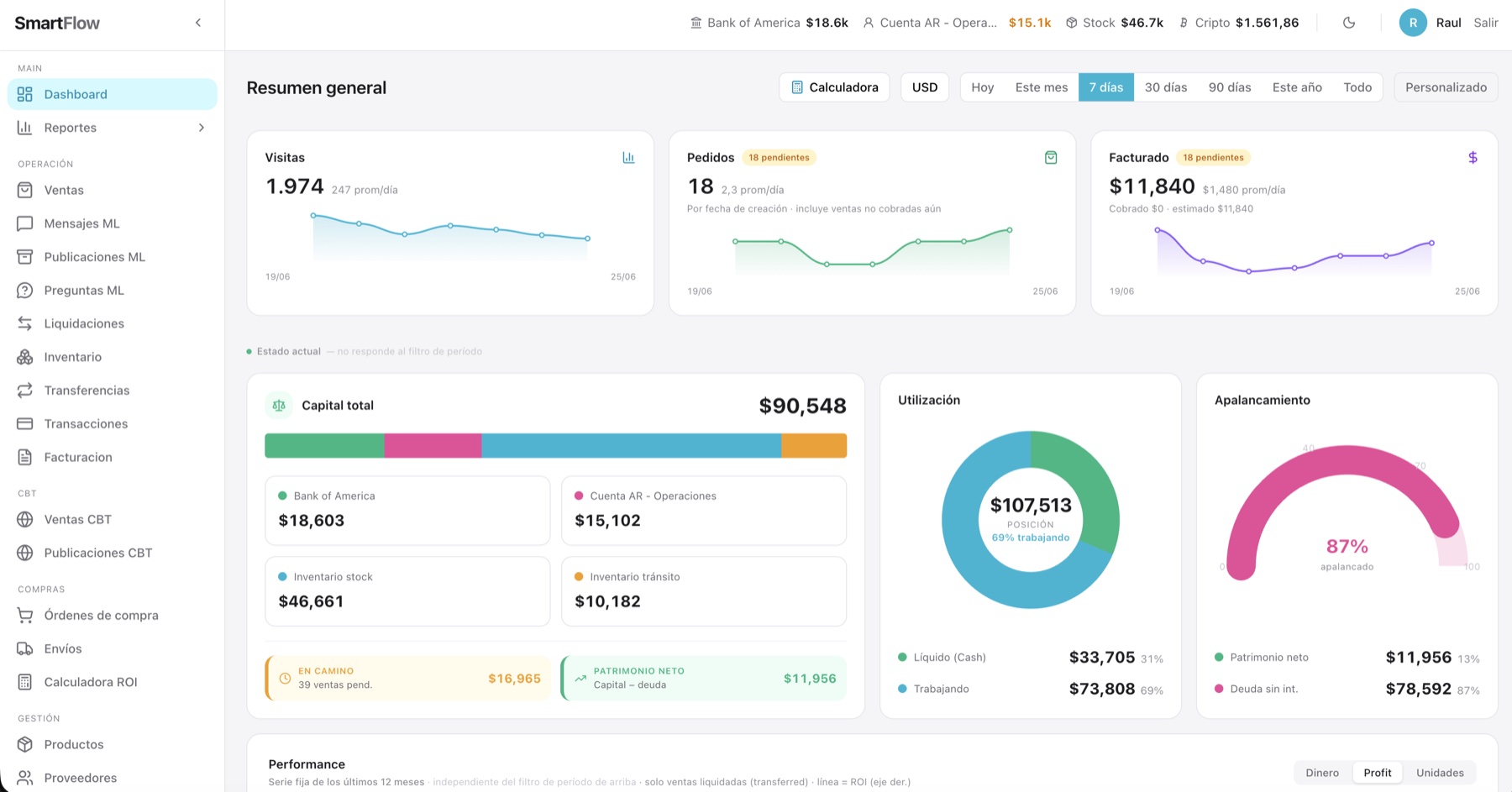Open the Inventario tránsito $10,182 card
The height and width of the screenshot is (792, 1512).
704,591
